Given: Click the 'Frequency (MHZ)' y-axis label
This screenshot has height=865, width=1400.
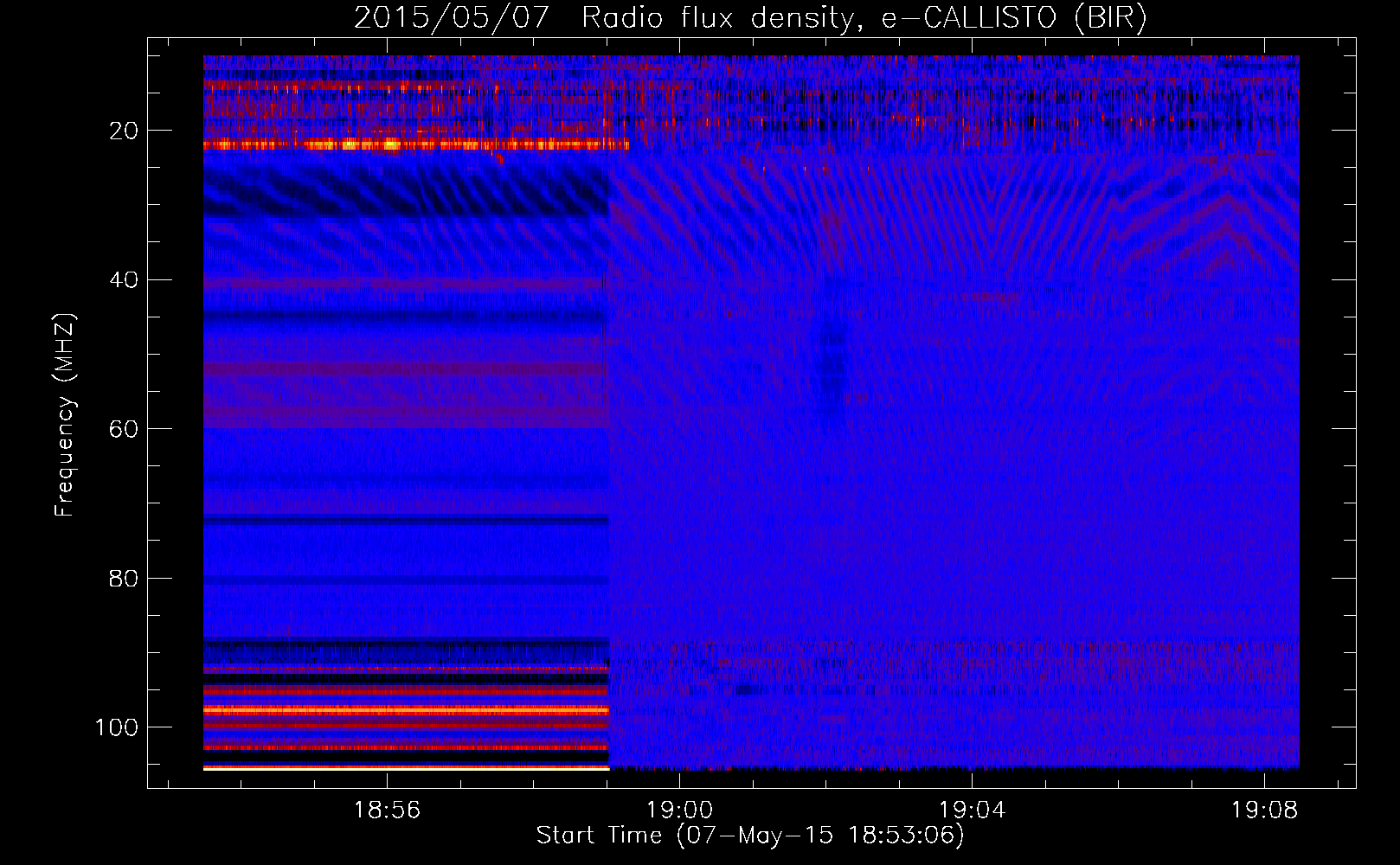Looking at the screenshot, I should [x=65, y=415].
